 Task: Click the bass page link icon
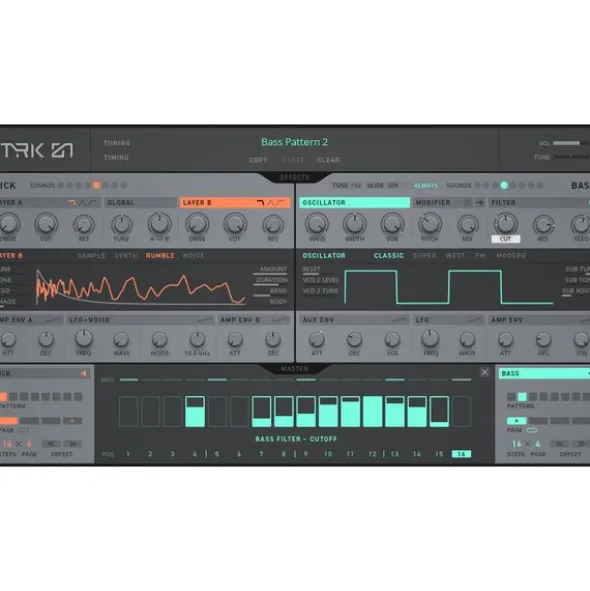(531, 430)
